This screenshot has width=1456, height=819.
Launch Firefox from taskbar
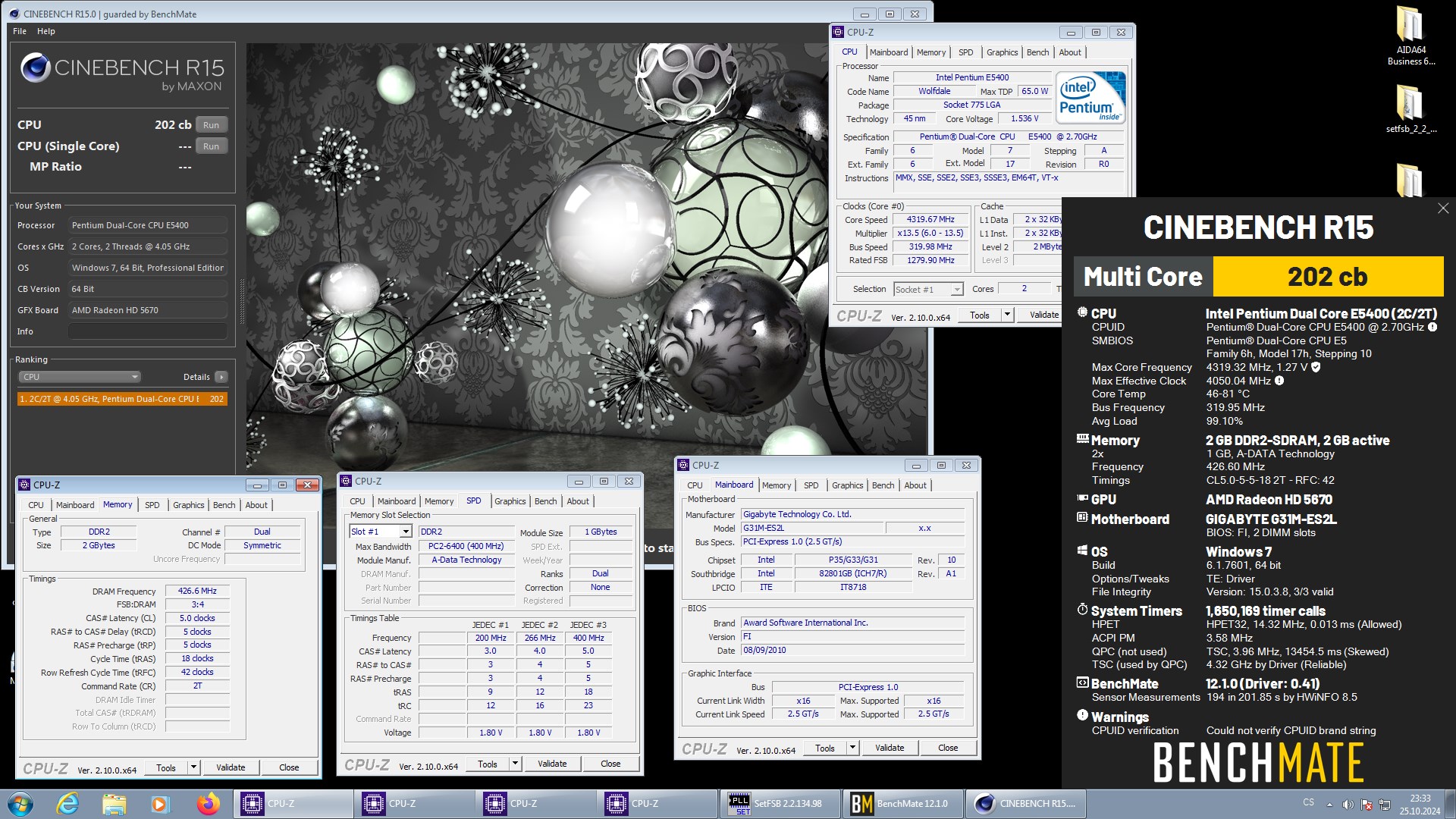point(208,804)
